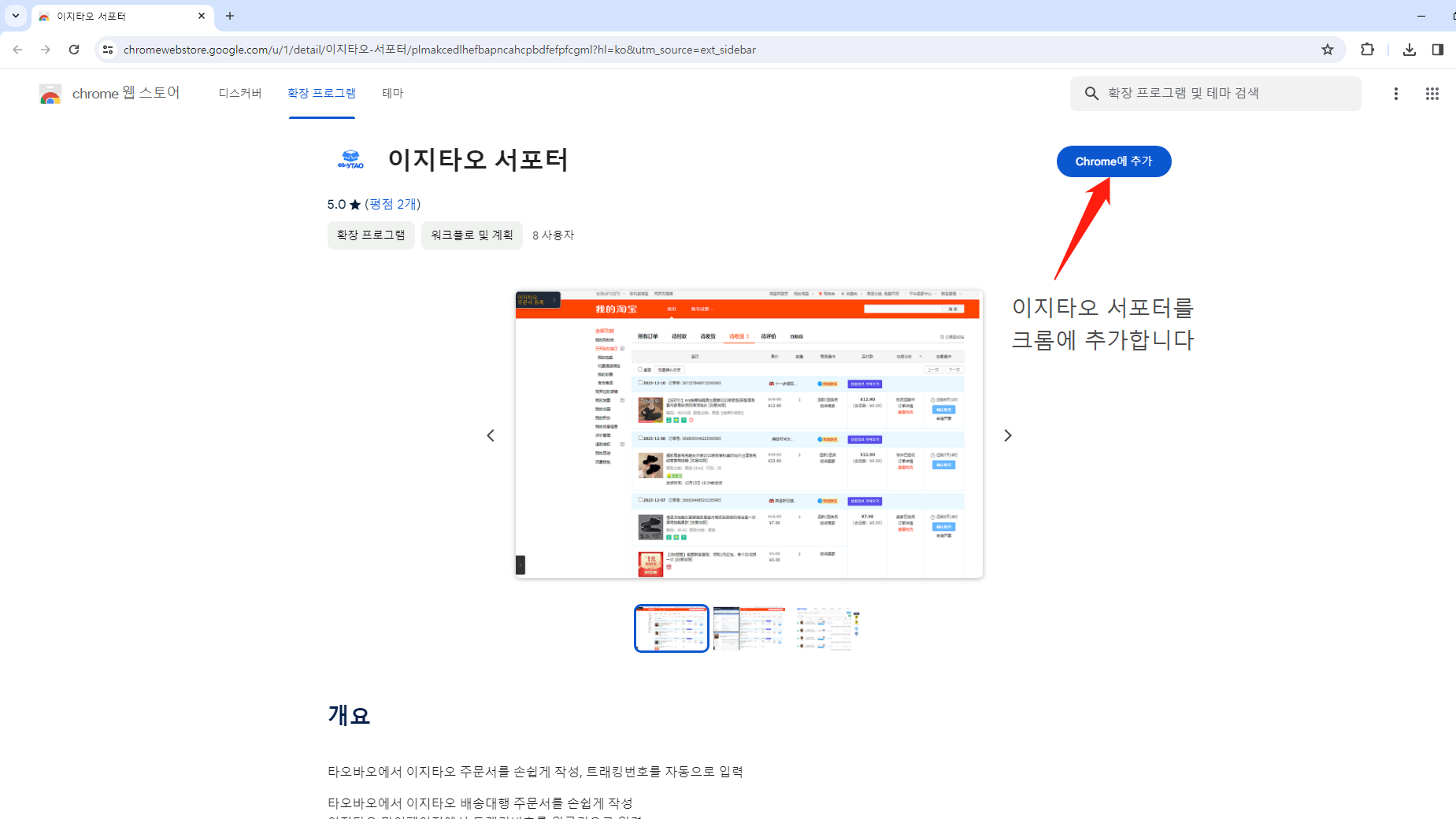Reload the page

point(74,50)
